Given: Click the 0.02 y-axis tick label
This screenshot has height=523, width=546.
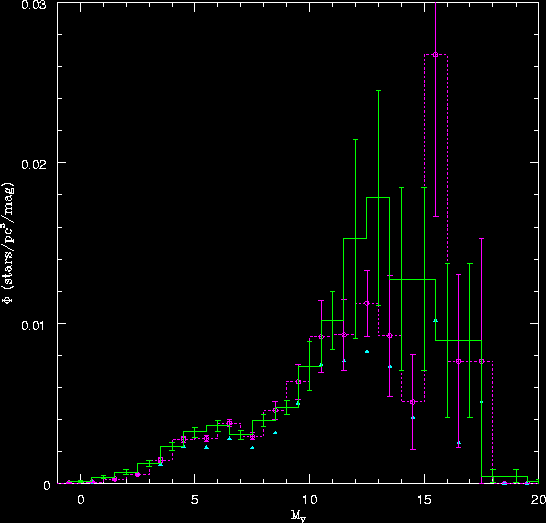Looking at the screenshot, I should pyautogui.click(x=34, y=164).
